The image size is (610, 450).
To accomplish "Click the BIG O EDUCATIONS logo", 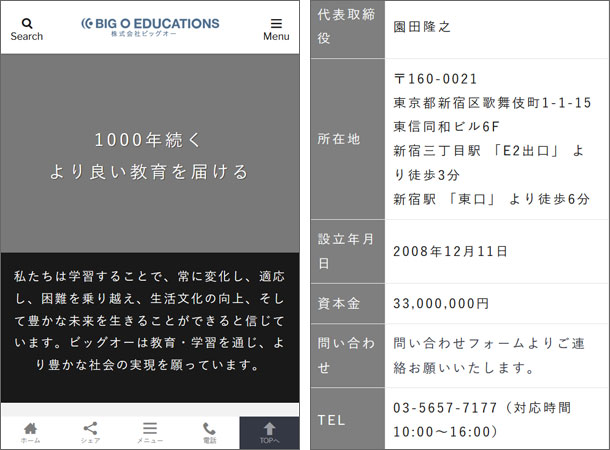I will click(x=150, y=26).
